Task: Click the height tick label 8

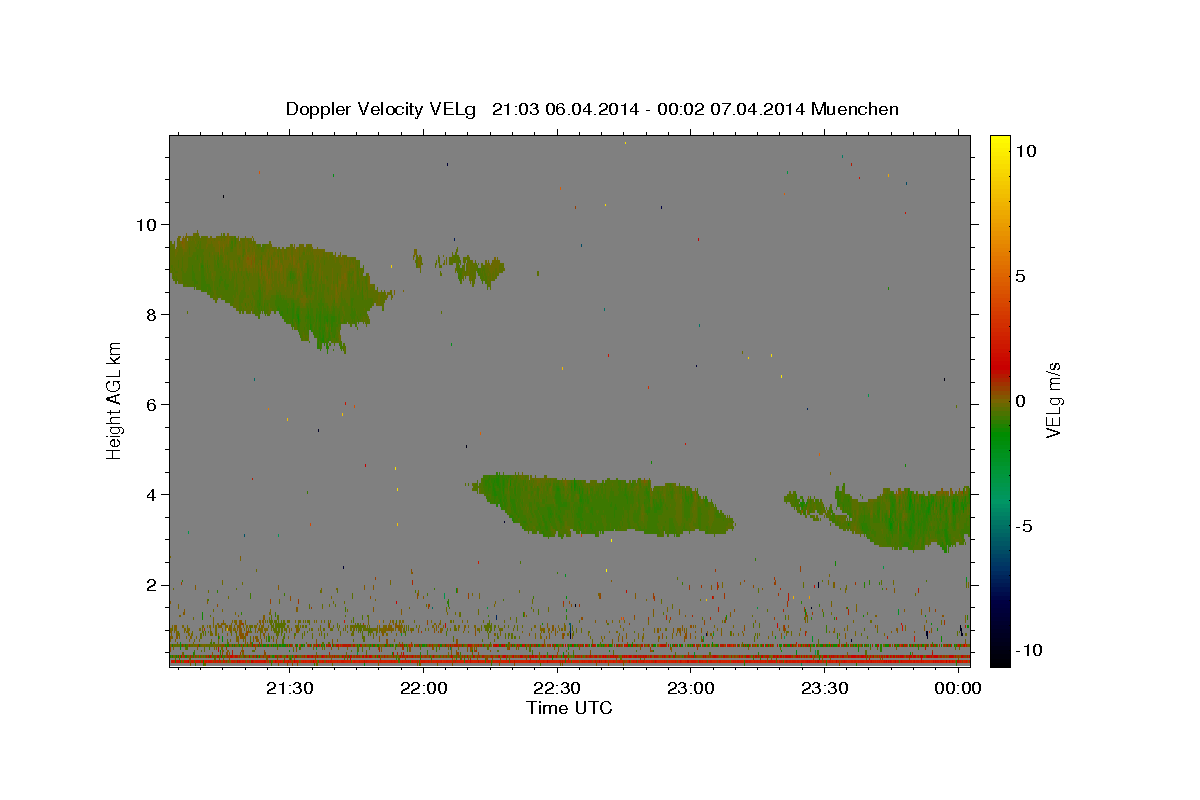Action: [153, 314]
